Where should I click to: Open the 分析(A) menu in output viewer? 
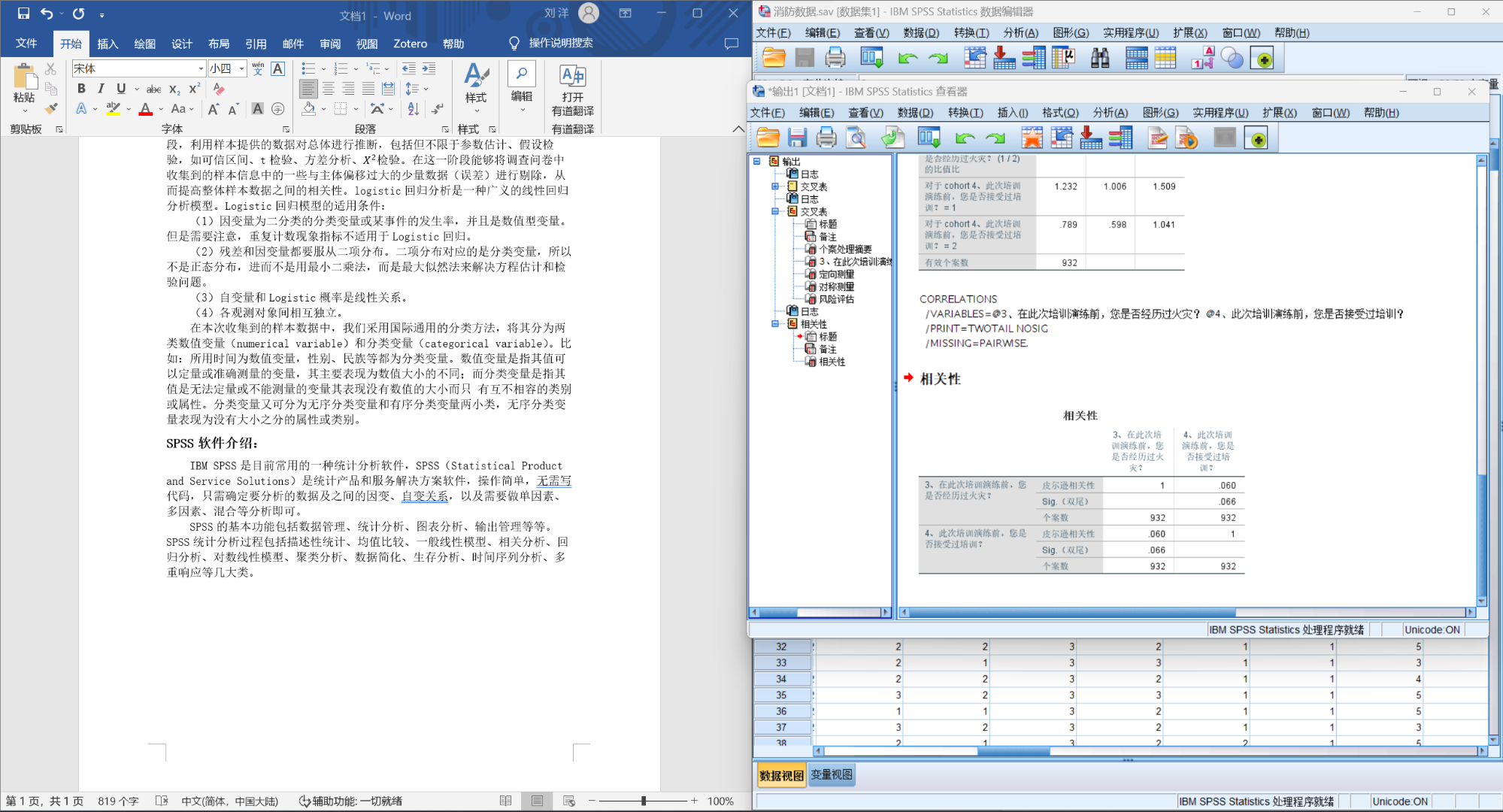(x=1110, y=113)
